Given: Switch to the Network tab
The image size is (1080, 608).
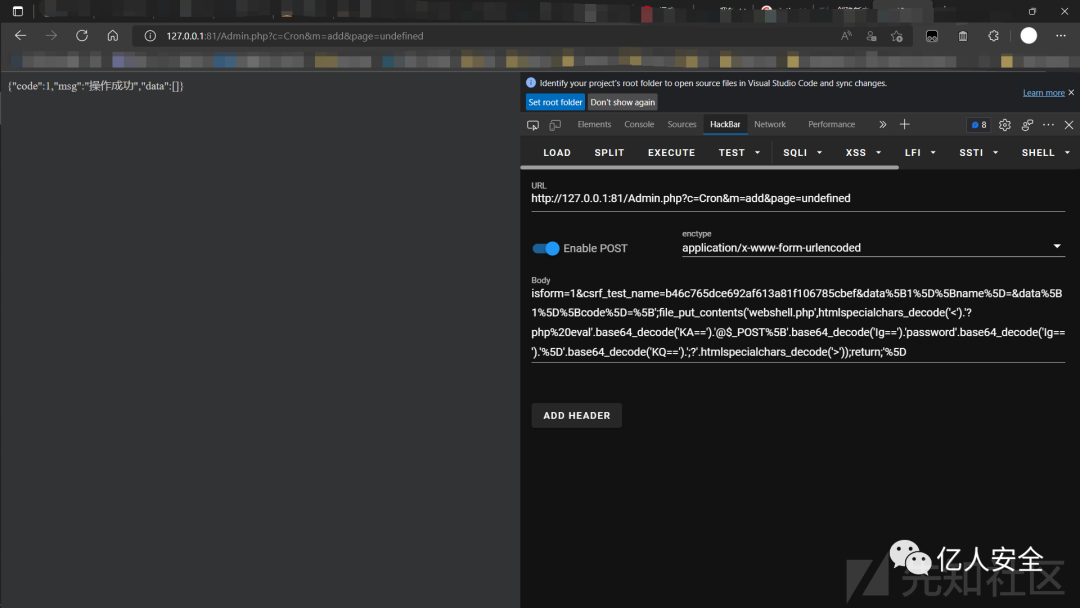Looking at the screenshot, I should (x=770, y=125).
